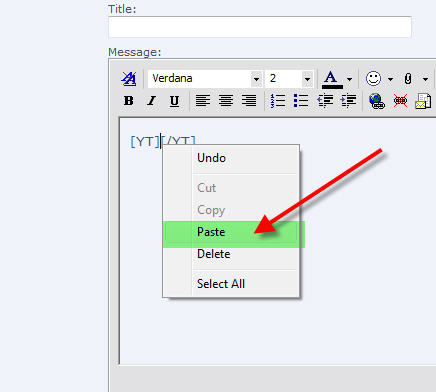436x392 pixels.
Task: Toggle Italic formatting
Action: pyautogui.click(x=152, y=101)
